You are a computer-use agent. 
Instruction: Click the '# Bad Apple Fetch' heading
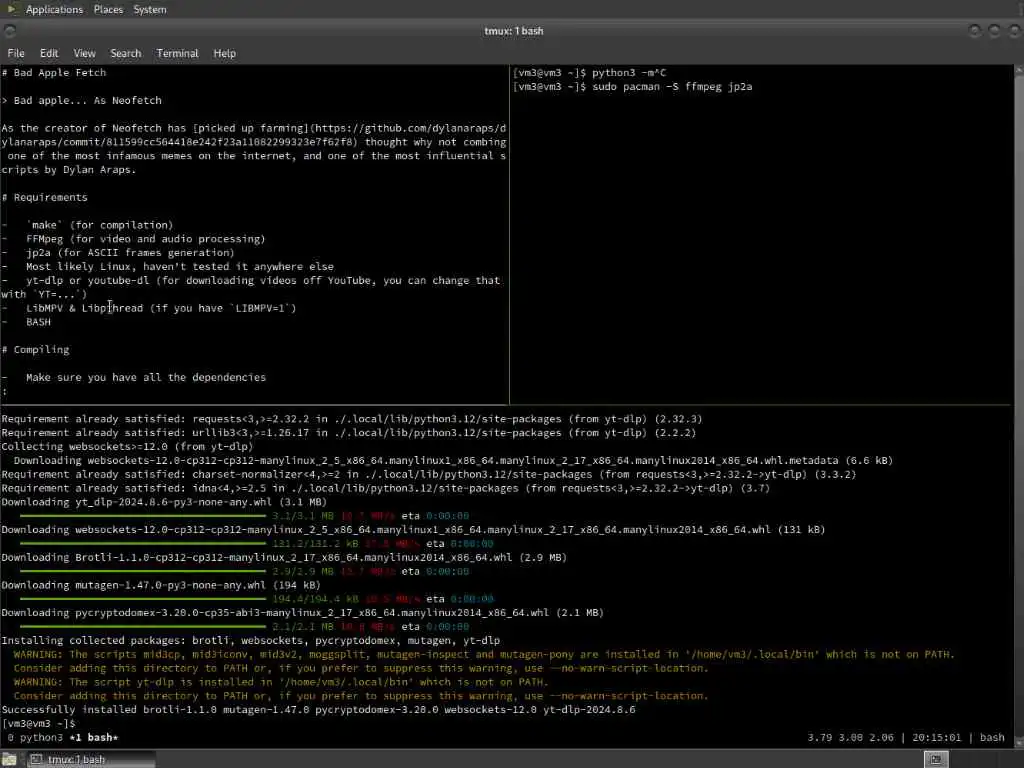[x=54, y=72]
